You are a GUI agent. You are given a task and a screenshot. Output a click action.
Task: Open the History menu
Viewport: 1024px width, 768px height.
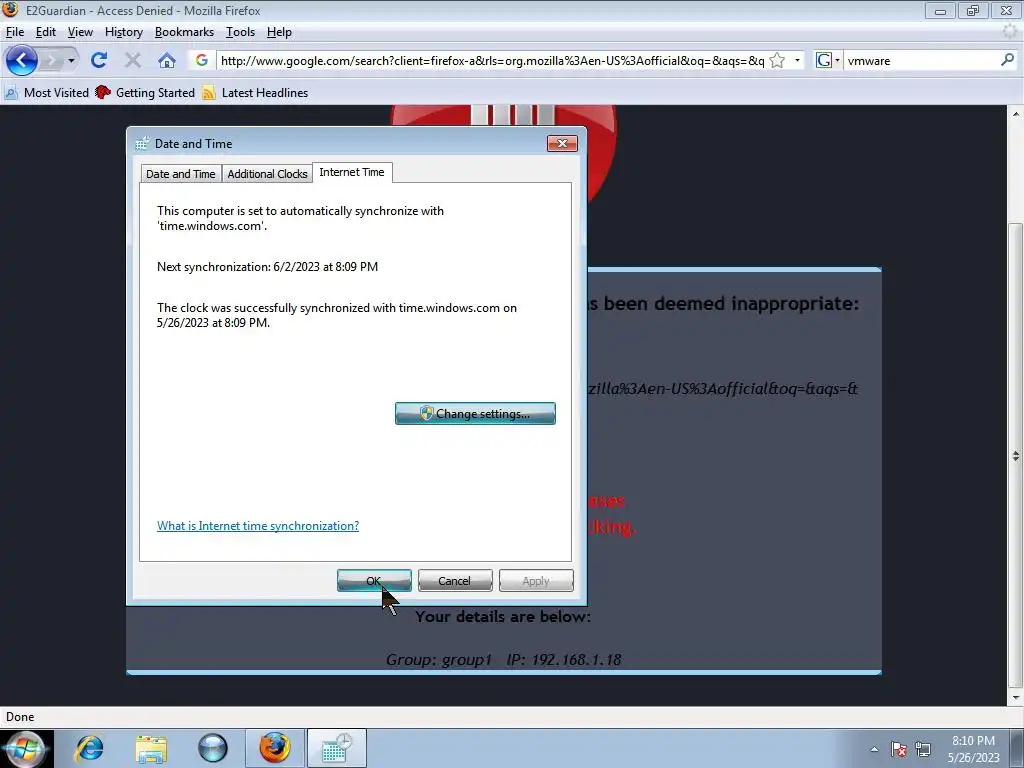[x=123, y=32]
